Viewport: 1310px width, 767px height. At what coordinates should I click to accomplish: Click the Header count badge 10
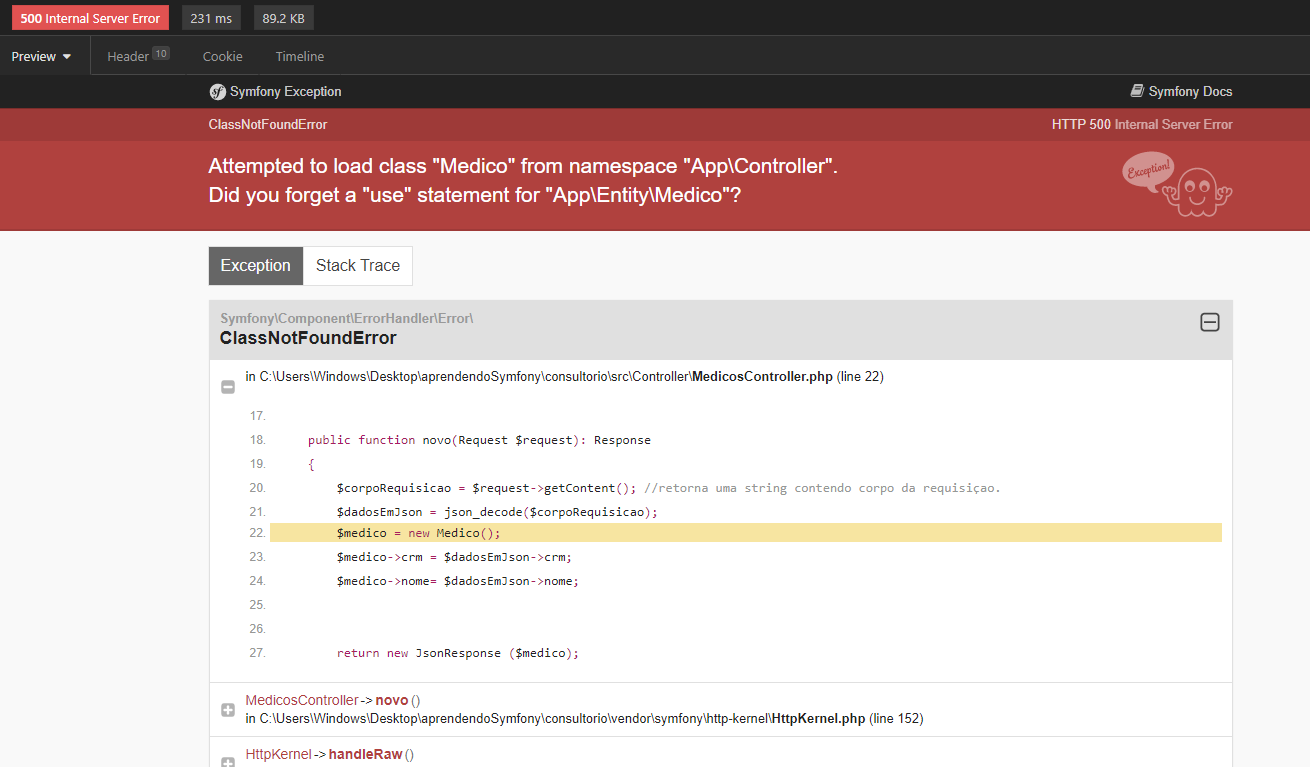tap(161, 54)
